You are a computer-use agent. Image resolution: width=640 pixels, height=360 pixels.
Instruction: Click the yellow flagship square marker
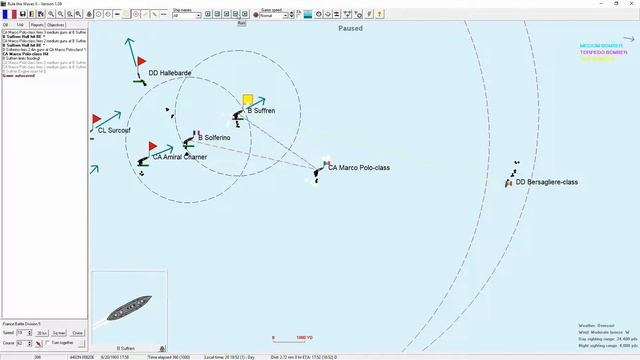click(248, 100)
